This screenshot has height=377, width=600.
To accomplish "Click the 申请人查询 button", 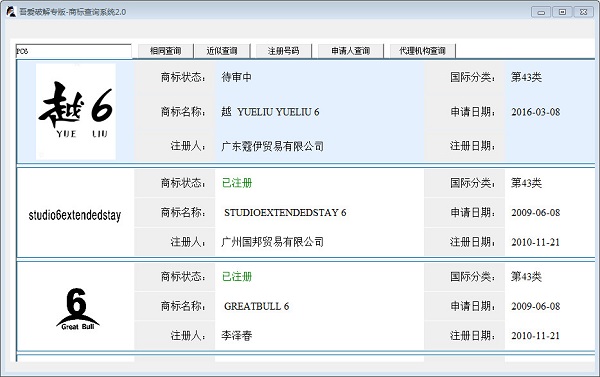I will click(x=351, y=51).
